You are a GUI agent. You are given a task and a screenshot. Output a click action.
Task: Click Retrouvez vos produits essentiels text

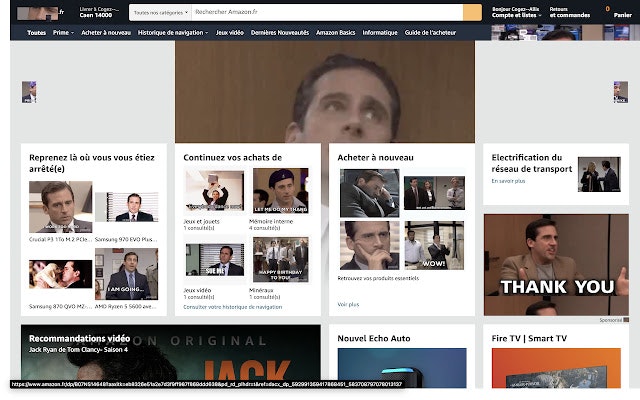click(378, 278)
